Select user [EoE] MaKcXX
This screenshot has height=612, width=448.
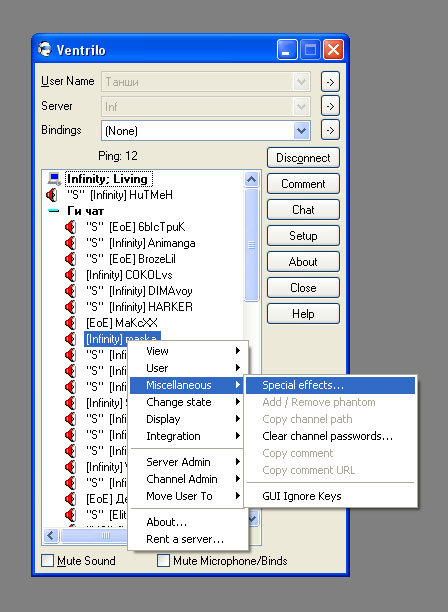point(122,323)
